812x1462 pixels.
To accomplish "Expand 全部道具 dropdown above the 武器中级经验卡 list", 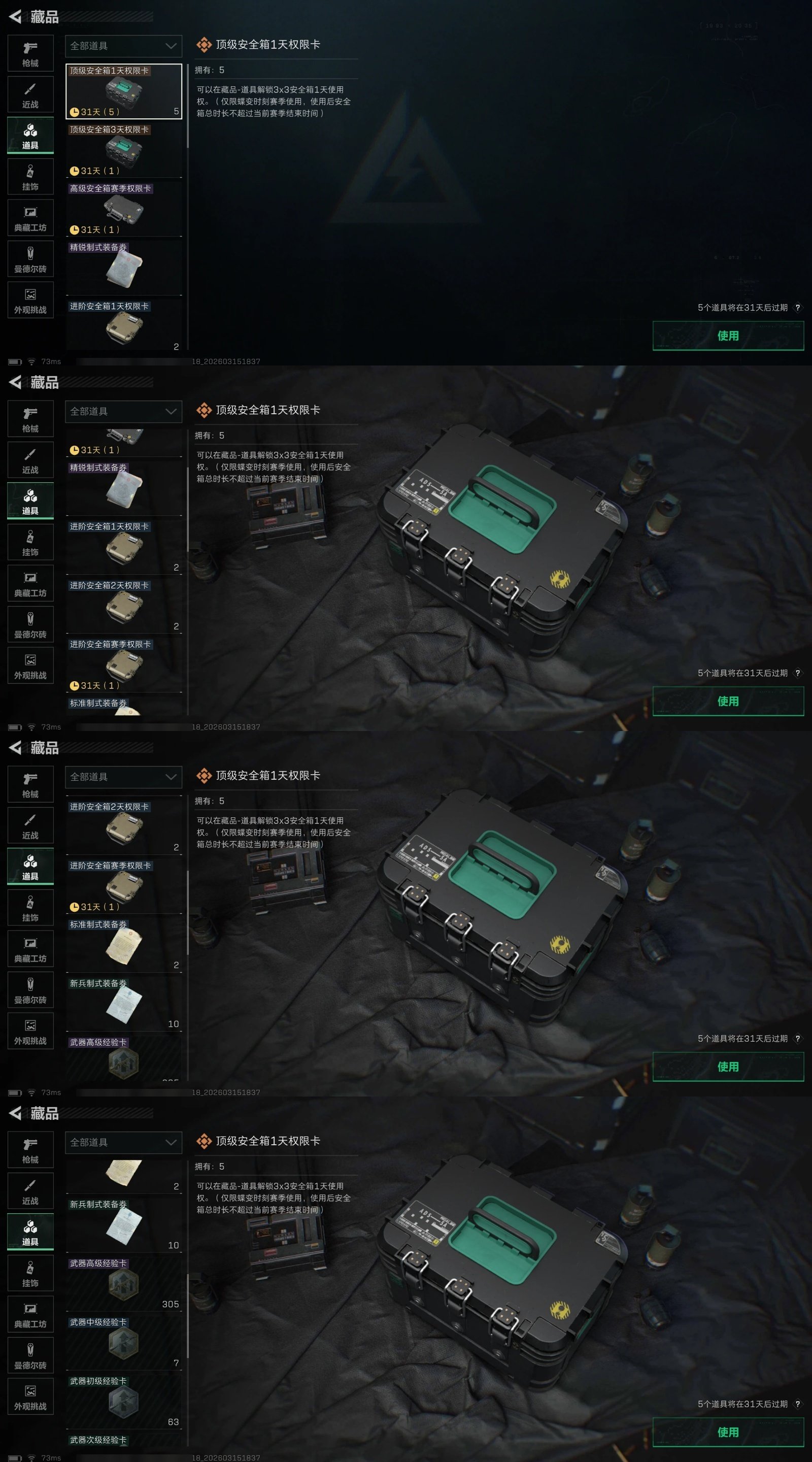I will coord(124,1143).
